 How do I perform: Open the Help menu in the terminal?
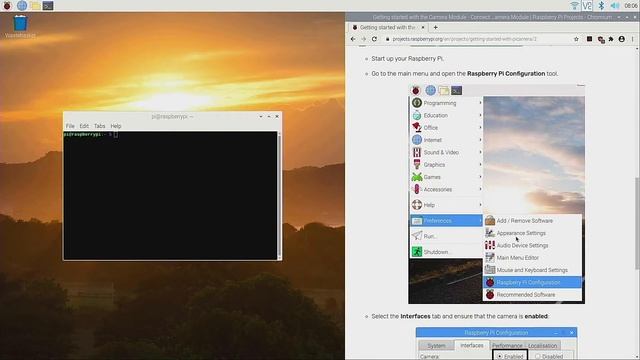(x=116, y=126)
